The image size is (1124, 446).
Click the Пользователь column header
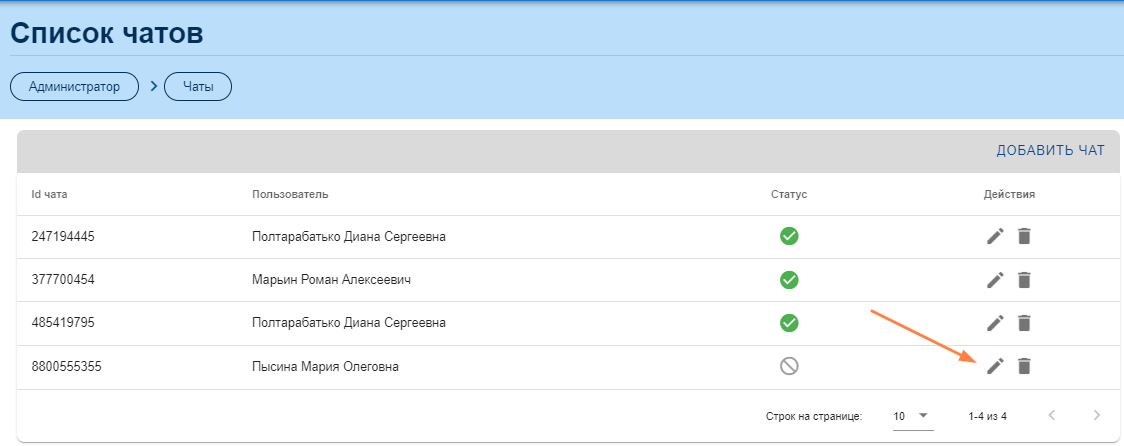(x=290, y=194)
